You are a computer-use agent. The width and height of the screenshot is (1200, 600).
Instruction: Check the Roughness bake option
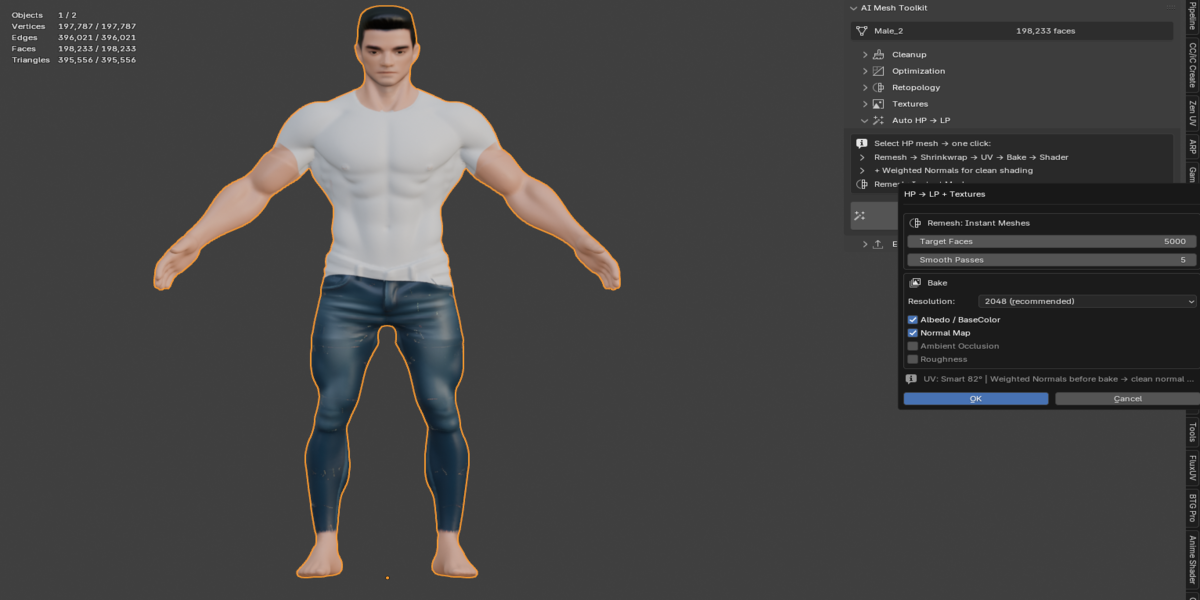pos(913,359)
